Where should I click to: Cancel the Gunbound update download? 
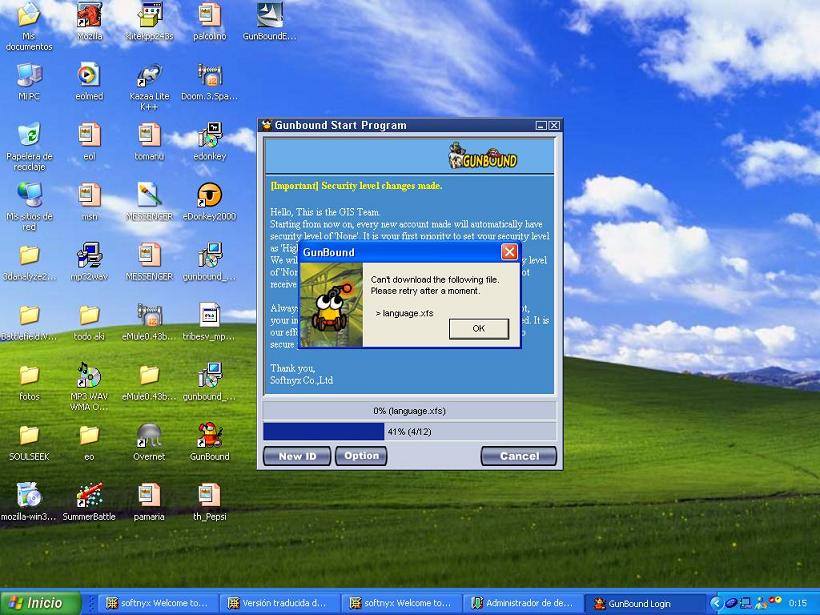pos(519,456)
